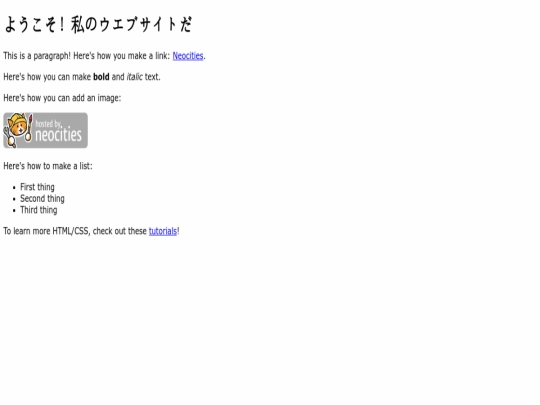
Task: Click the cat mascot in the badge
Action: tap(17, 129)
